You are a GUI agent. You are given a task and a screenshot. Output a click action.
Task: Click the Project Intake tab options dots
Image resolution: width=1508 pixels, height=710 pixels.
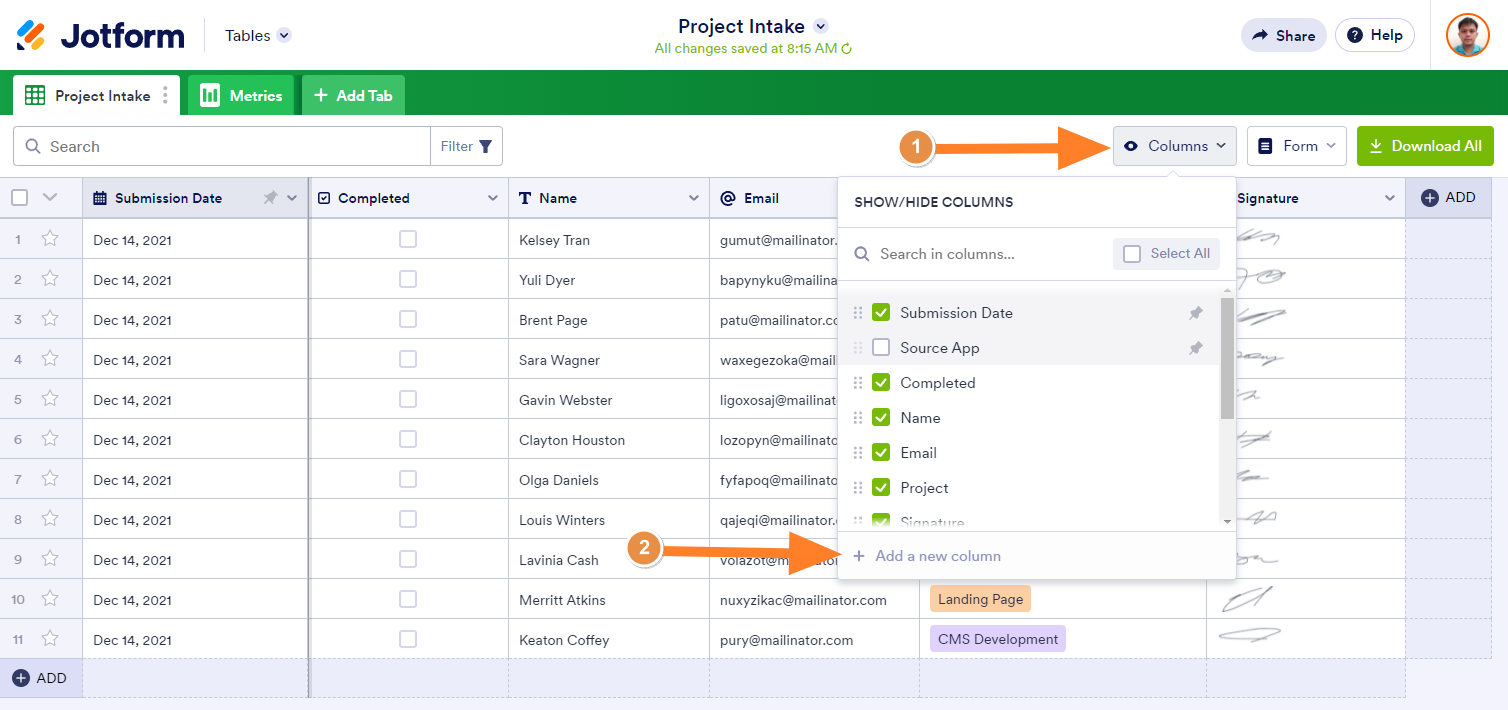165,96
